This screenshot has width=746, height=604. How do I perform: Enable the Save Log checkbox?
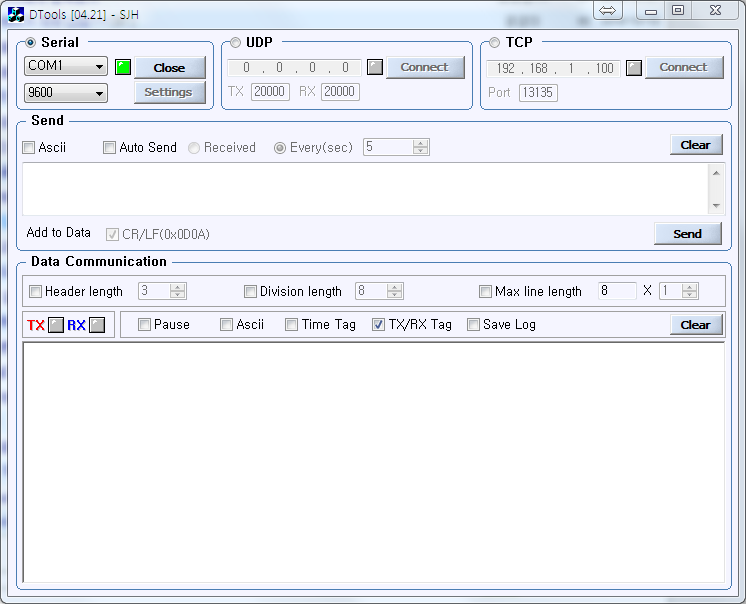[x=473, y=325]
